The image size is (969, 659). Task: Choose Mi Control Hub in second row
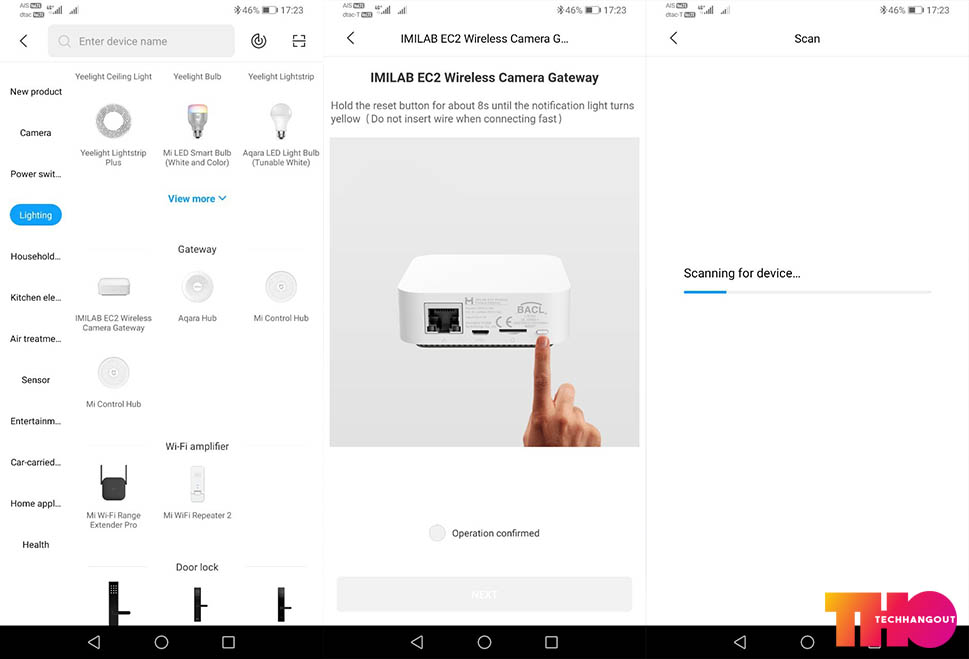coord(113,383)
